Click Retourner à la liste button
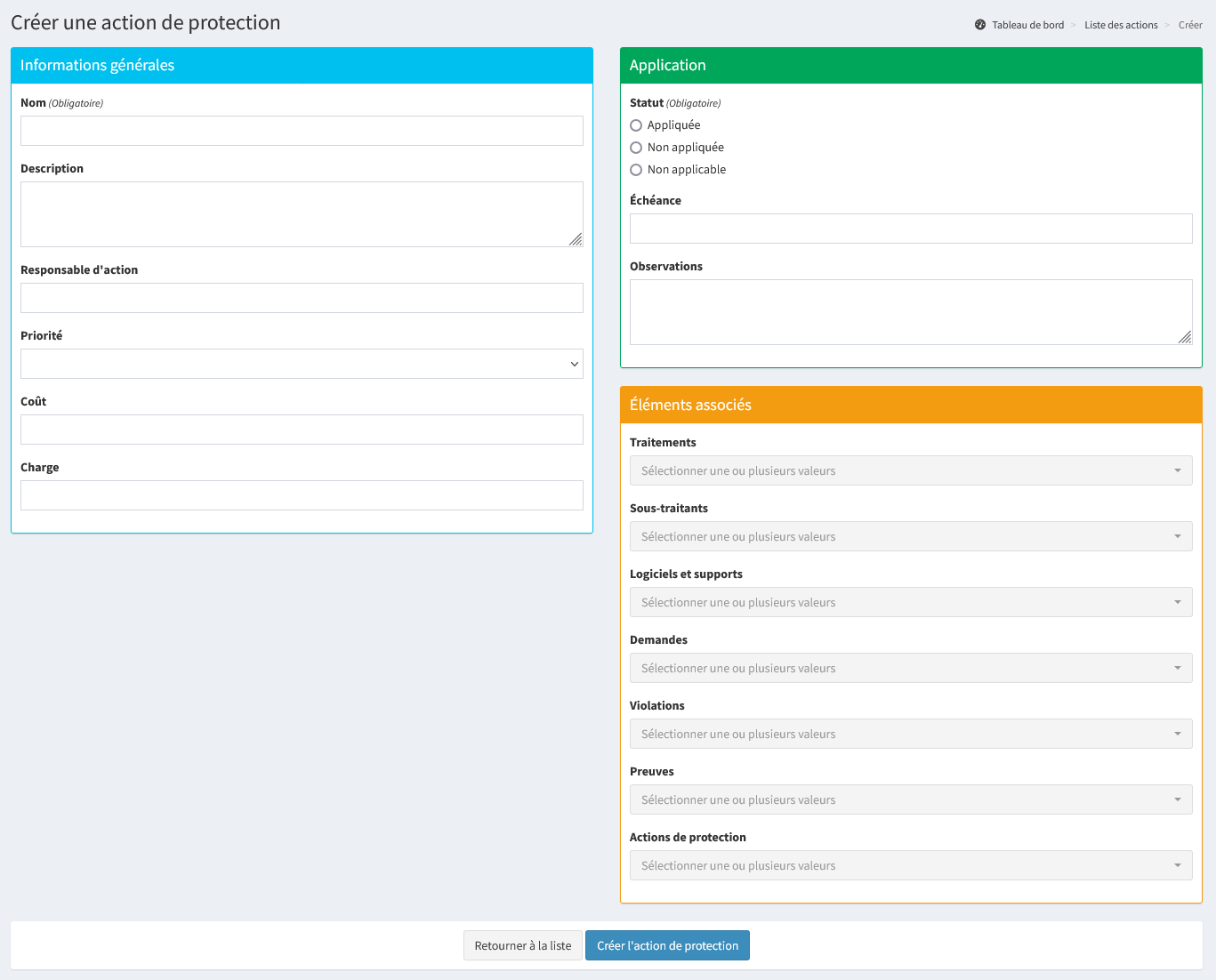 coord(523,945)
